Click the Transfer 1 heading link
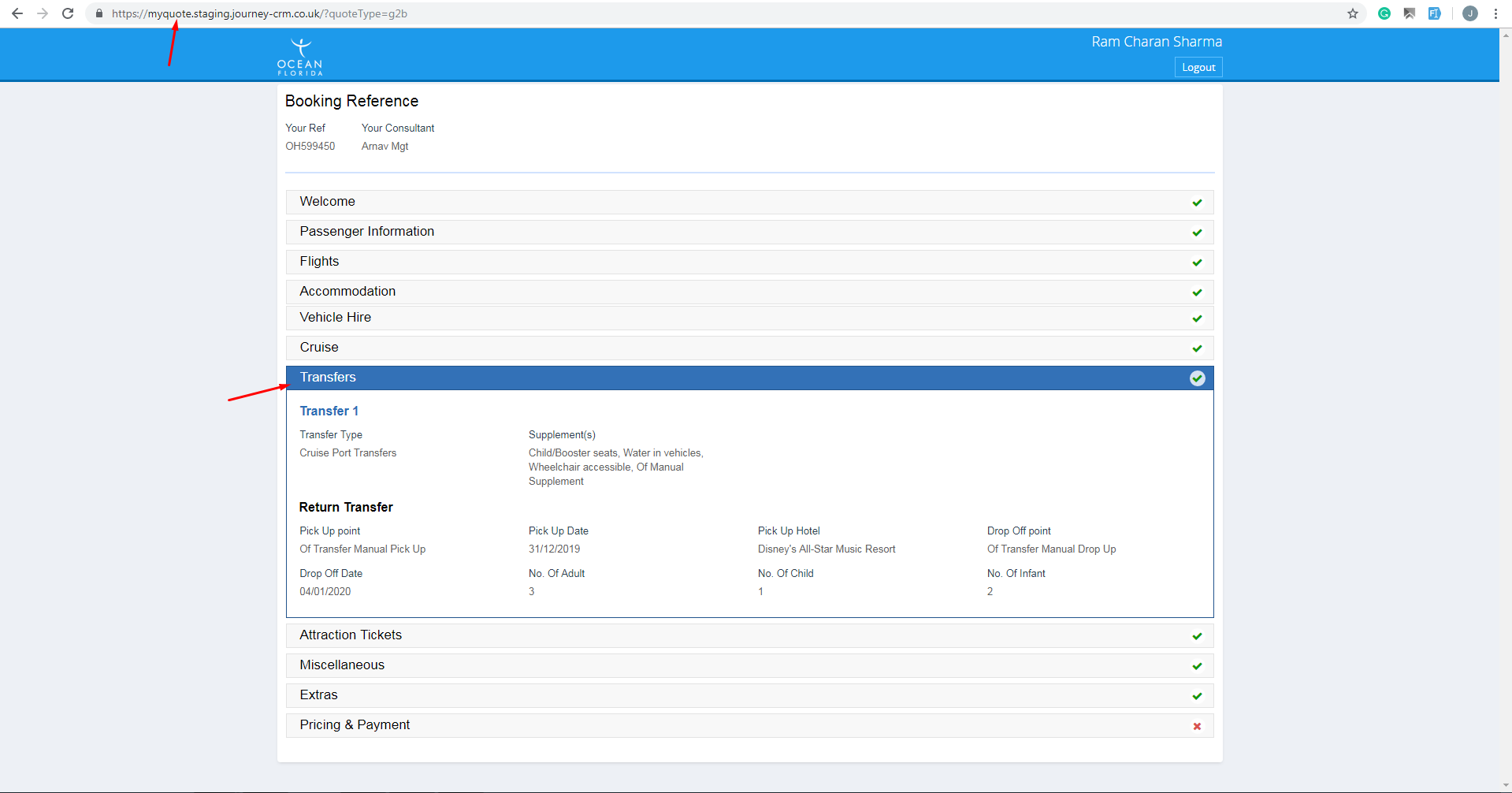The image size is (1512, 793). pos(329,411)
